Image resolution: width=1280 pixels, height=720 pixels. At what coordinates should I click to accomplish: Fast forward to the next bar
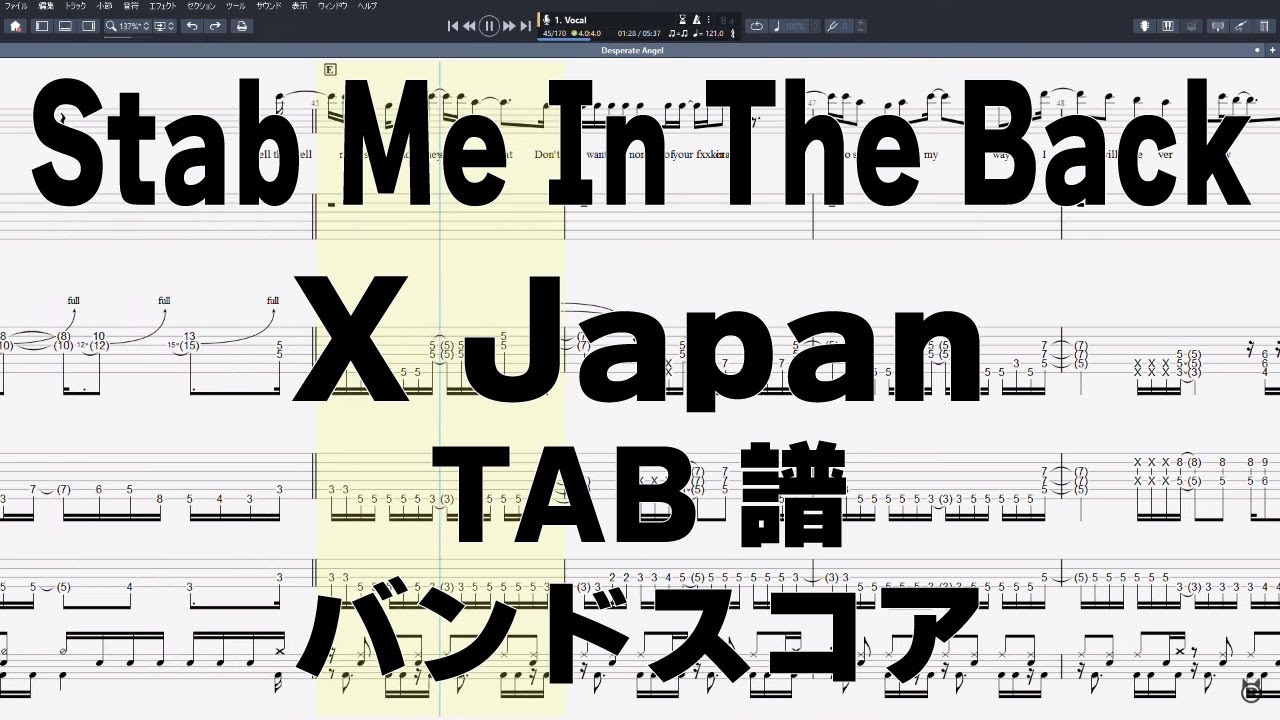tap(509, 26)
